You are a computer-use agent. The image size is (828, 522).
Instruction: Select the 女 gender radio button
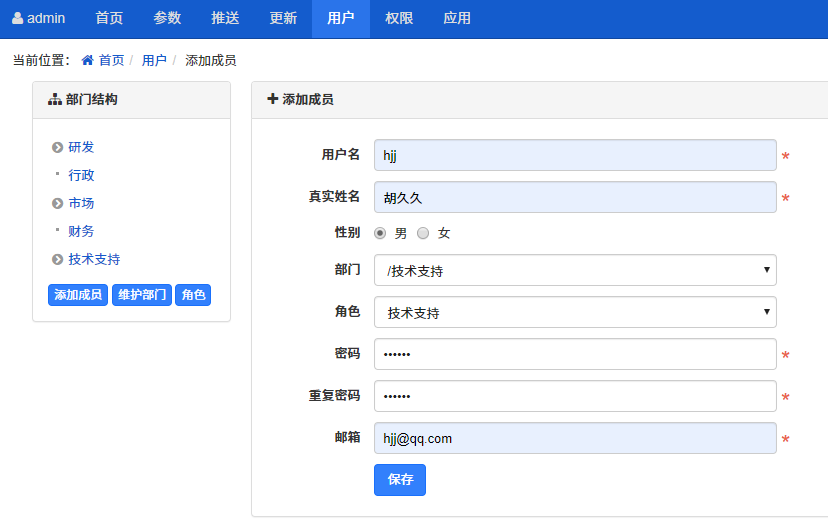click(x=423, y=233)
